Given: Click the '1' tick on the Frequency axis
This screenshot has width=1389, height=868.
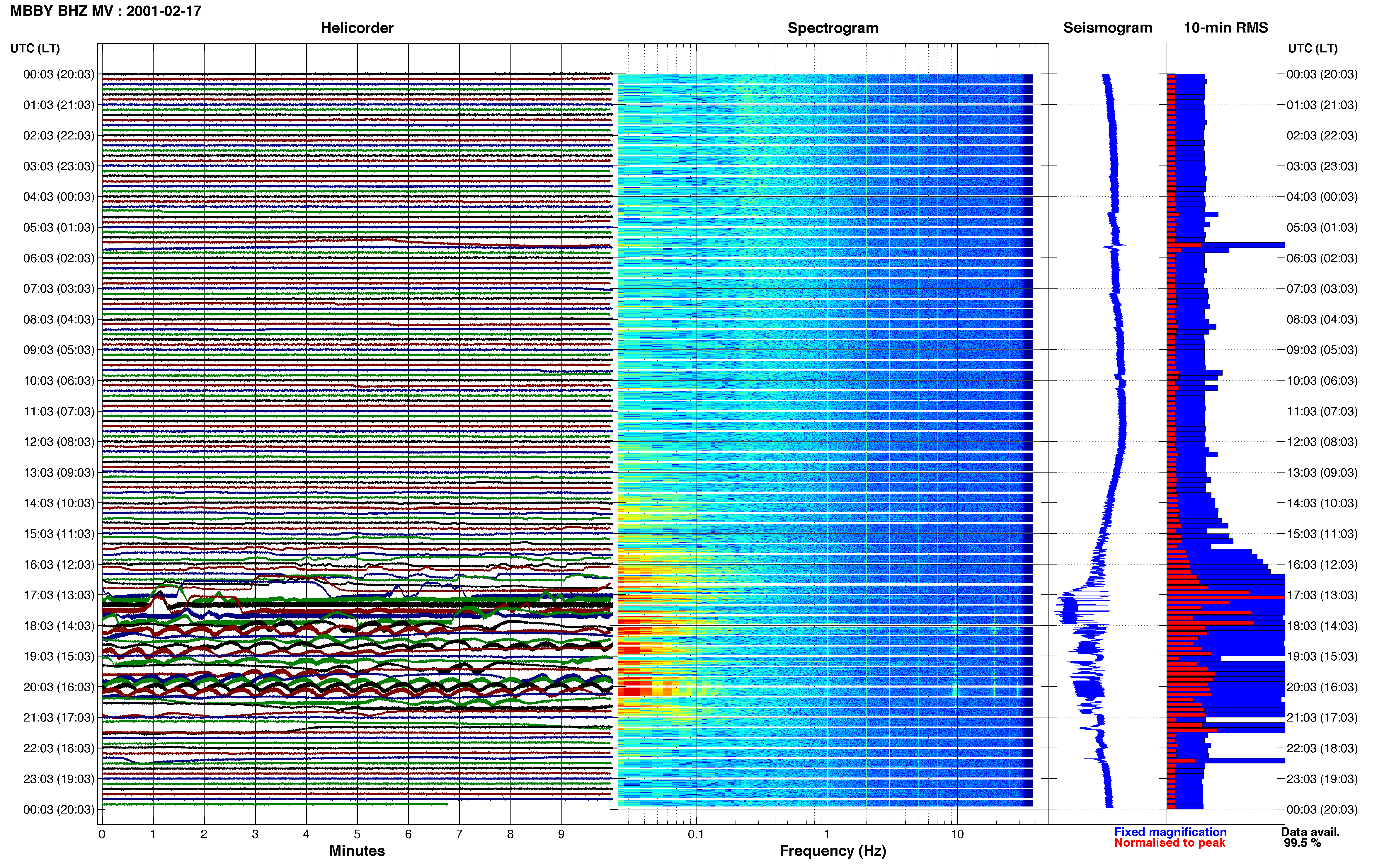Looking at the screenshot, I should pyautogui.click(x=826, y=834).
